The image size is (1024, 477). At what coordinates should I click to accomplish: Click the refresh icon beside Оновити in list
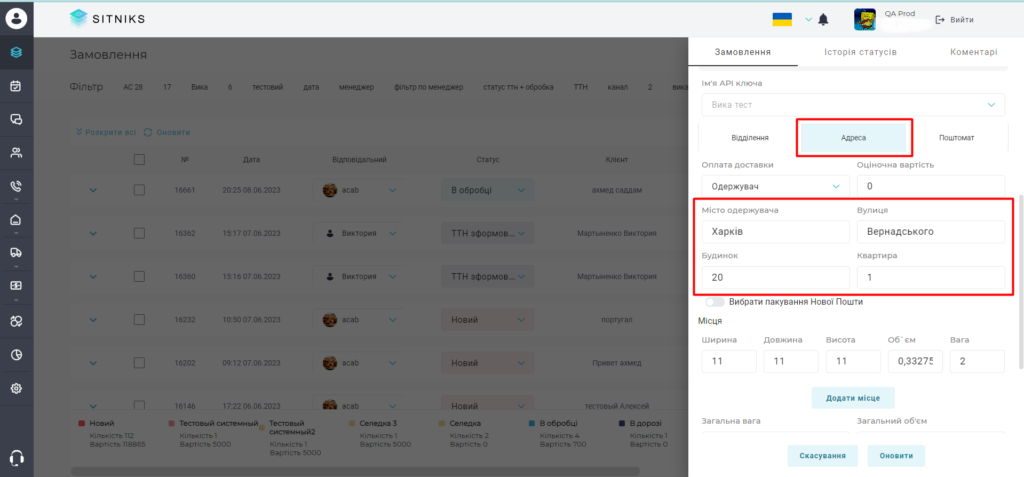pyautogui.click(x=148, y=132)
